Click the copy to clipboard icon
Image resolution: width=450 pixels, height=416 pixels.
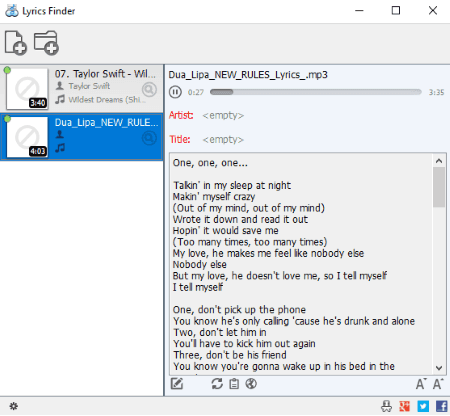[234, 384]
